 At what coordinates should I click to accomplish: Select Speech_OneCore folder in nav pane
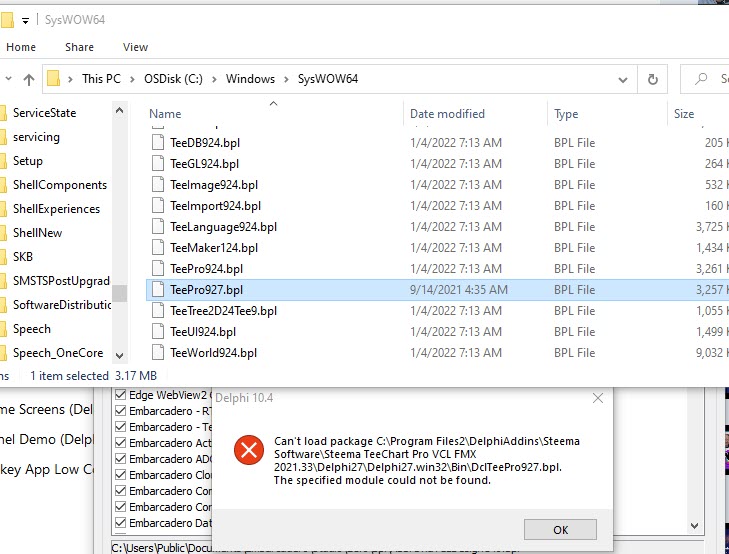[x=58, y=353]
